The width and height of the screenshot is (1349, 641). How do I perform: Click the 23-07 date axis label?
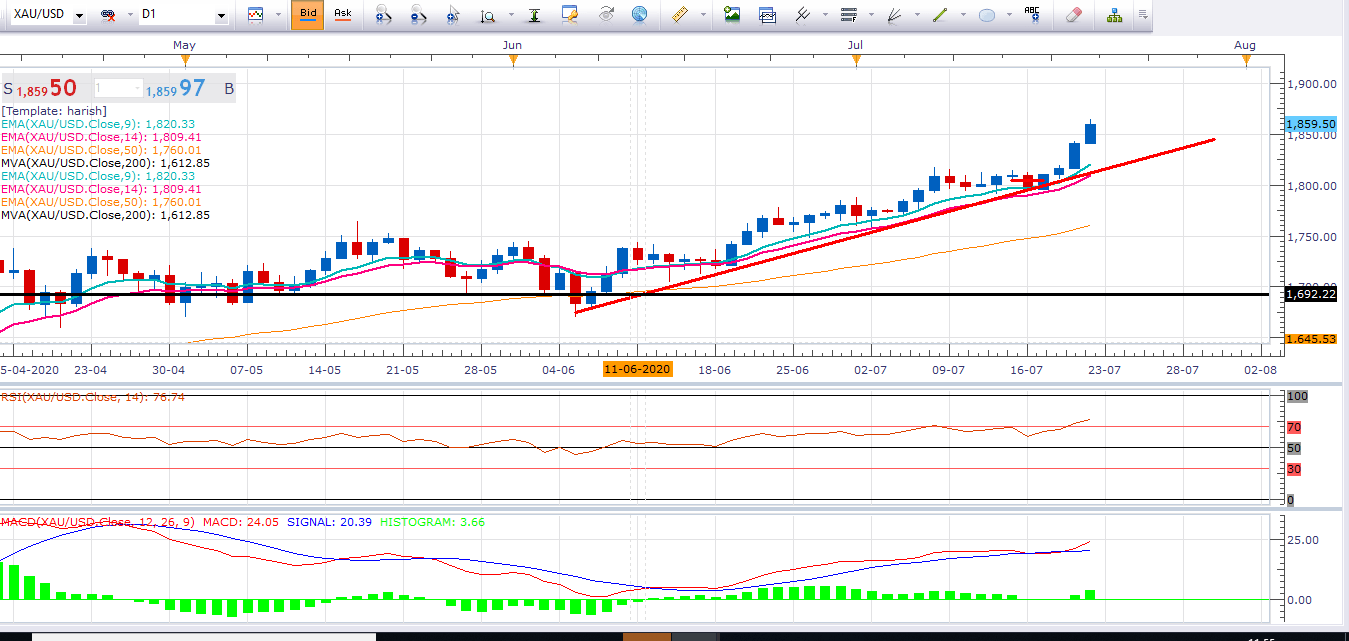tap(1104, 369)
